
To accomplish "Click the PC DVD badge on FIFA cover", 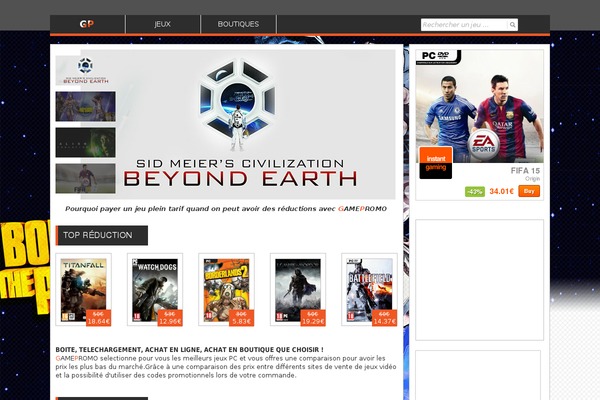I will point(438,57).
